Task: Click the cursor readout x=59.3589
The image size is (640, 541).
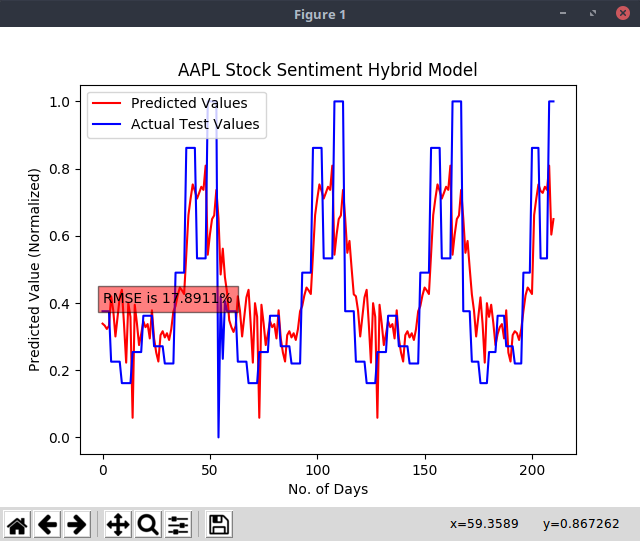Action: click(x=484, y=524)
